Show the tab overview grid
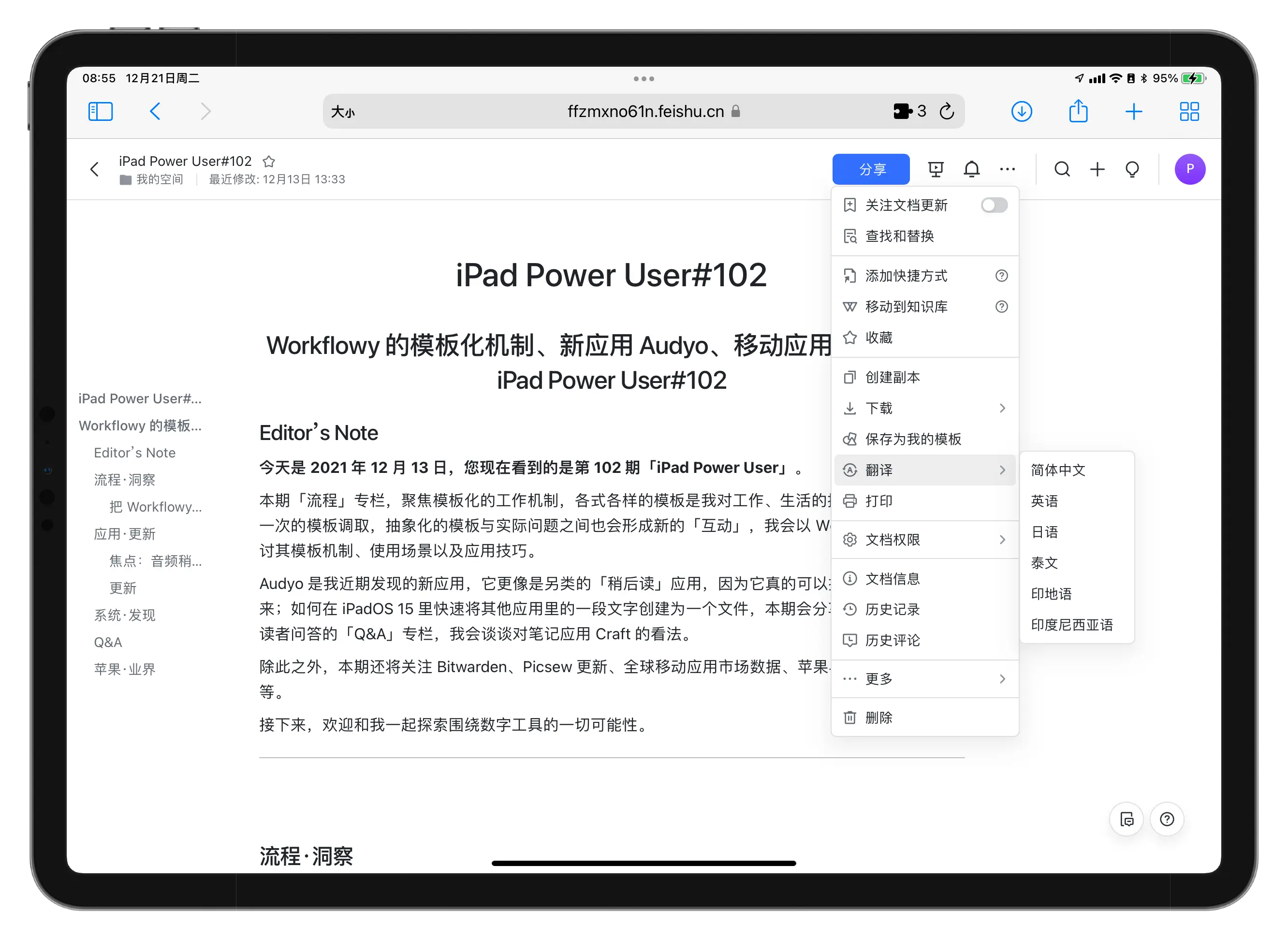The height and width of the screenshot is (940, 1288). [x=1189, y=111]
